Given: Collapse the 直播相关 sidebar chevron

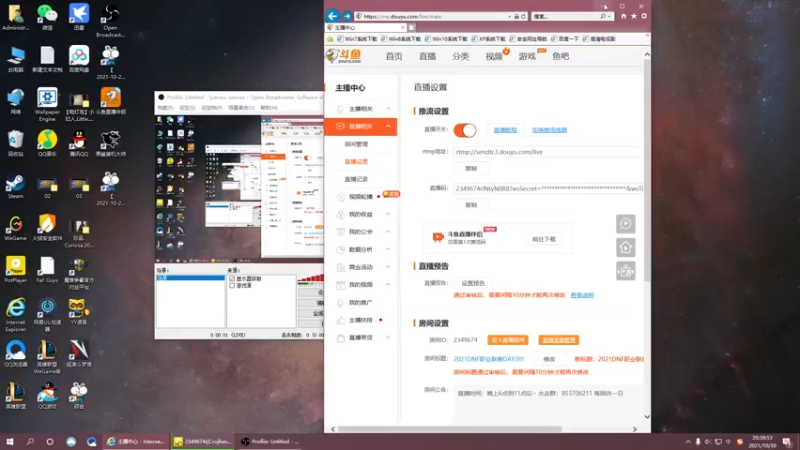Looking at the screenshot, I should pyautogui.click(x=388, y=126).
